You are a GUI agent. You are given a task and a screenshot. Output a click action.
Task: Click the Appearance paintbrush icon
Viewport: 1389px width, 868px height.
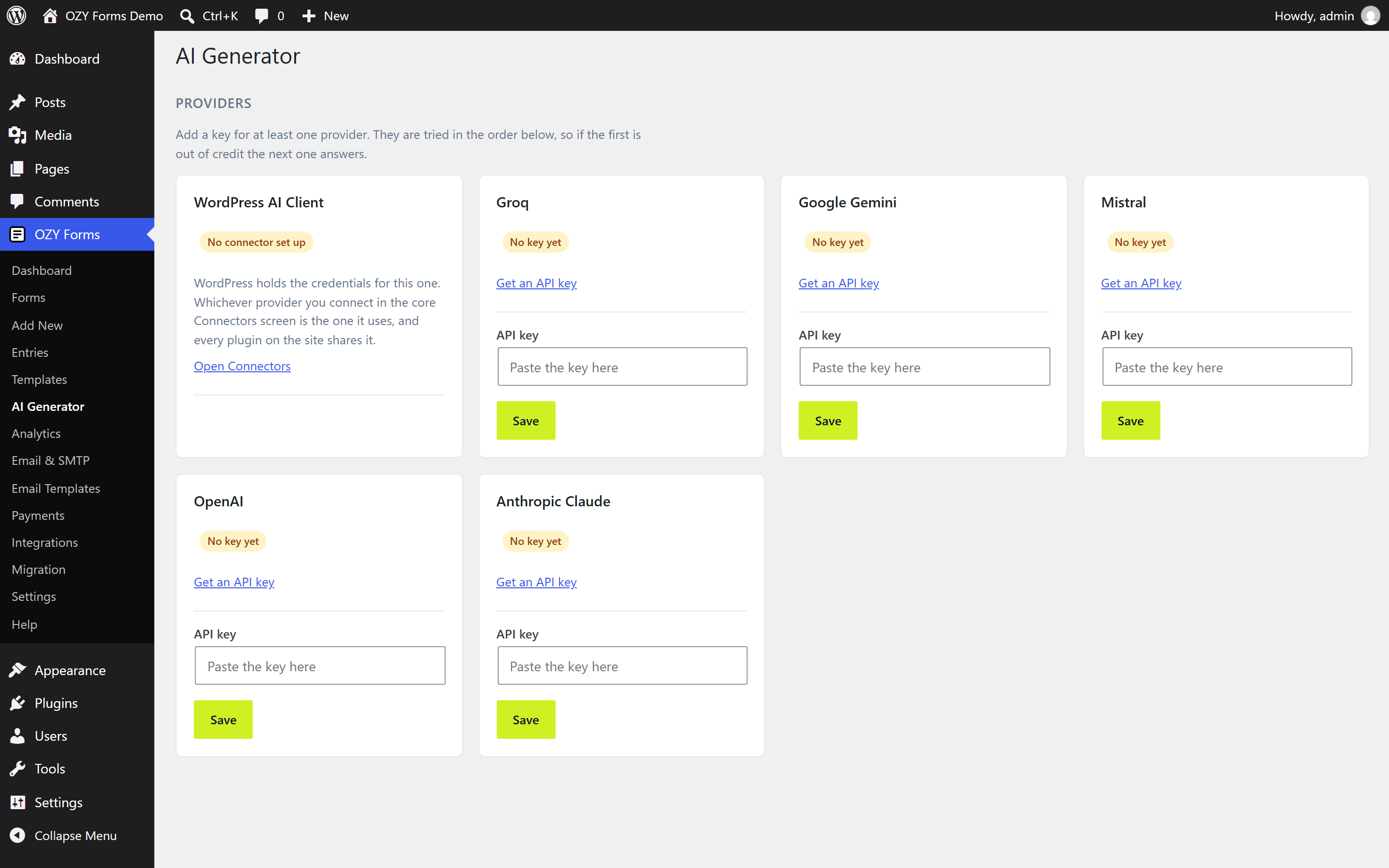17,670
